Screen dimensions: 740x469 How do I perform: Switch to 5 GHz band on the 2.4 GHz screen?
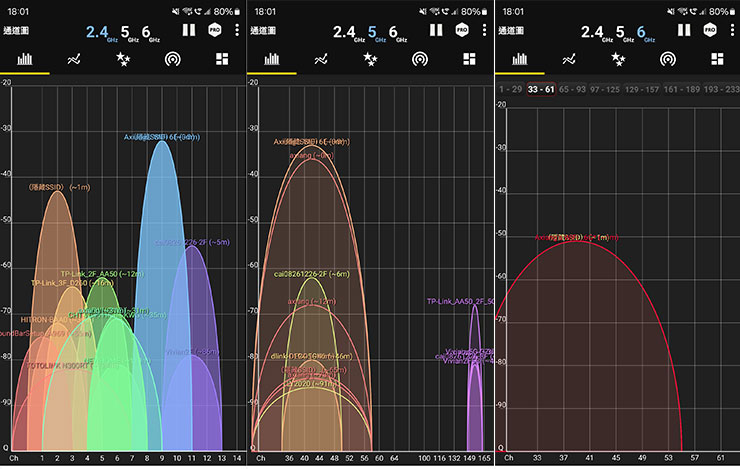pos(127,31)
